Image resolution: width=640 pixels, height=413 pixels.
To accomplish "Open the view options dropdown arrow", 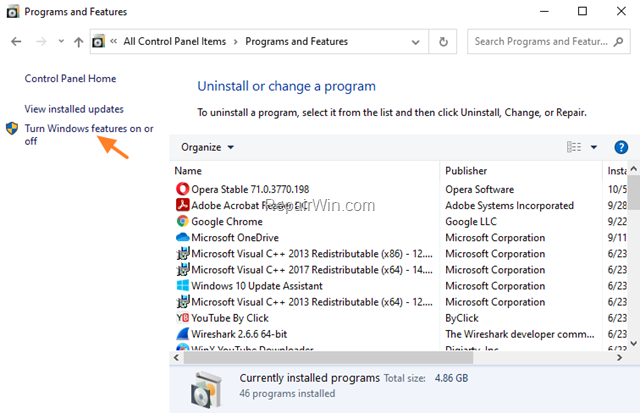I will point(594,147).
